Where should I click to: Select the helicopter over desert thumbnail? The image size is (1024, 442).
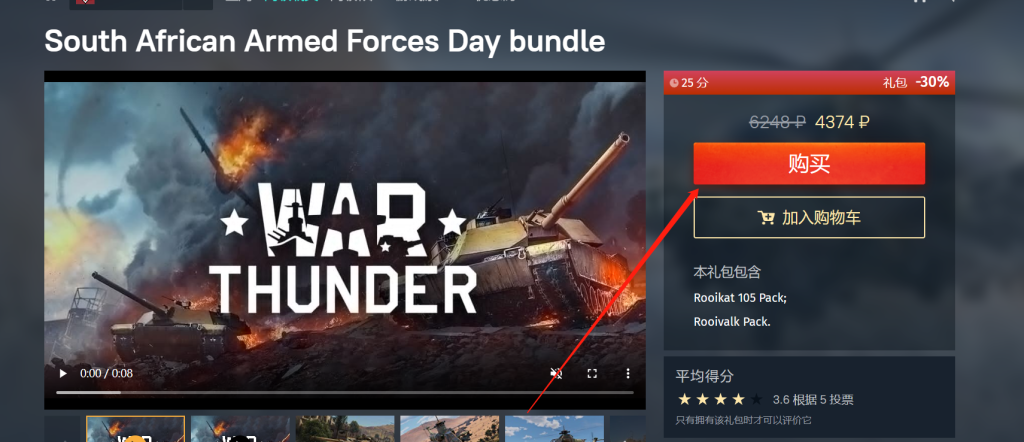click(449, 429)
